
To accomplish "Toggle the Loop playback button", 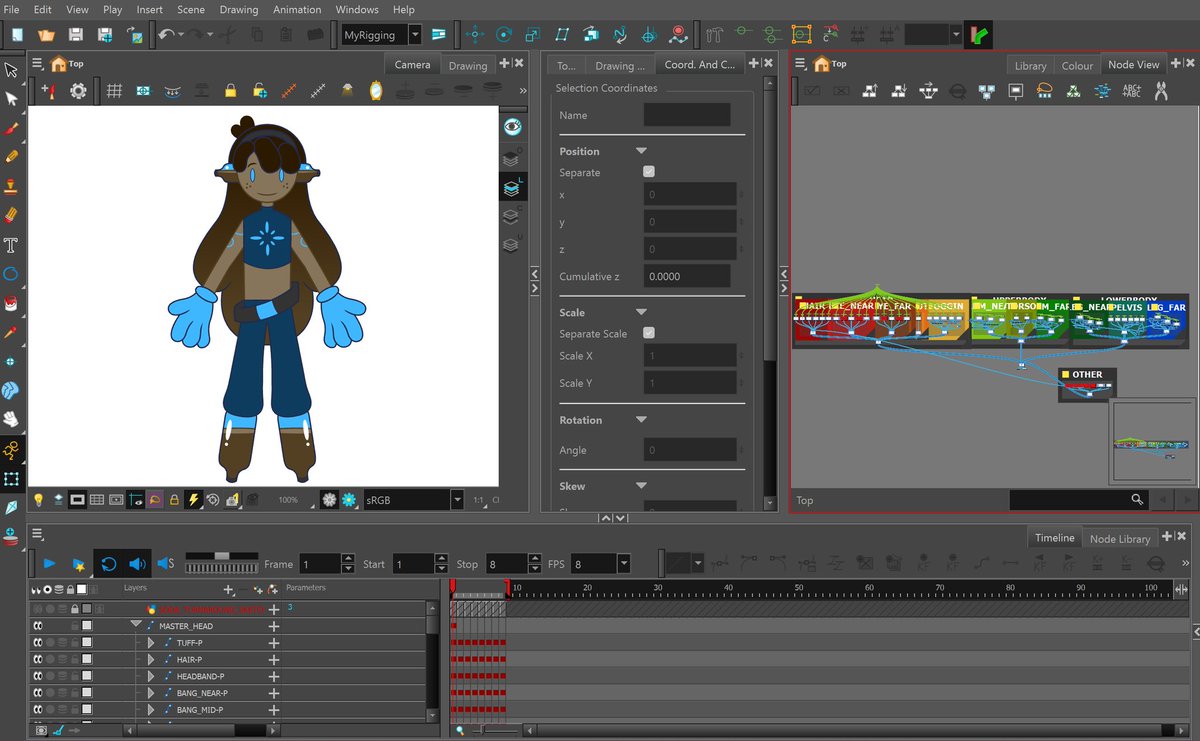I will (x=108, y=564).
